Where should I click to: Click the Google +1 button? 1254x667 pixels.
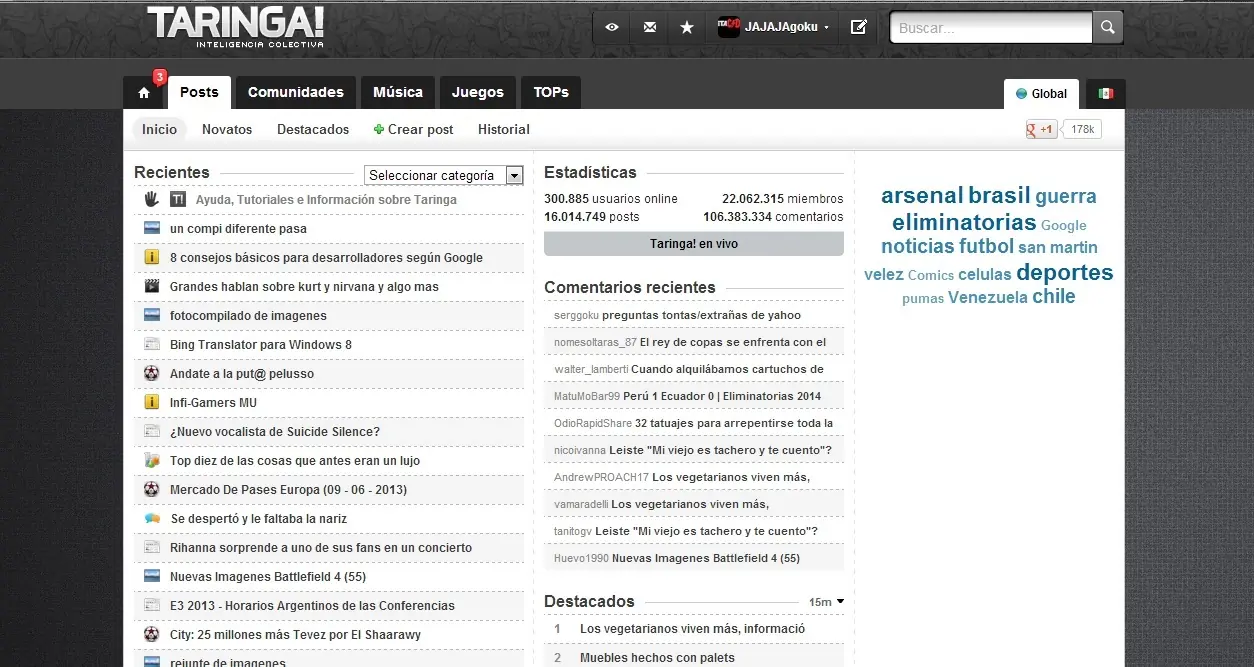[x=1041, y=129]
